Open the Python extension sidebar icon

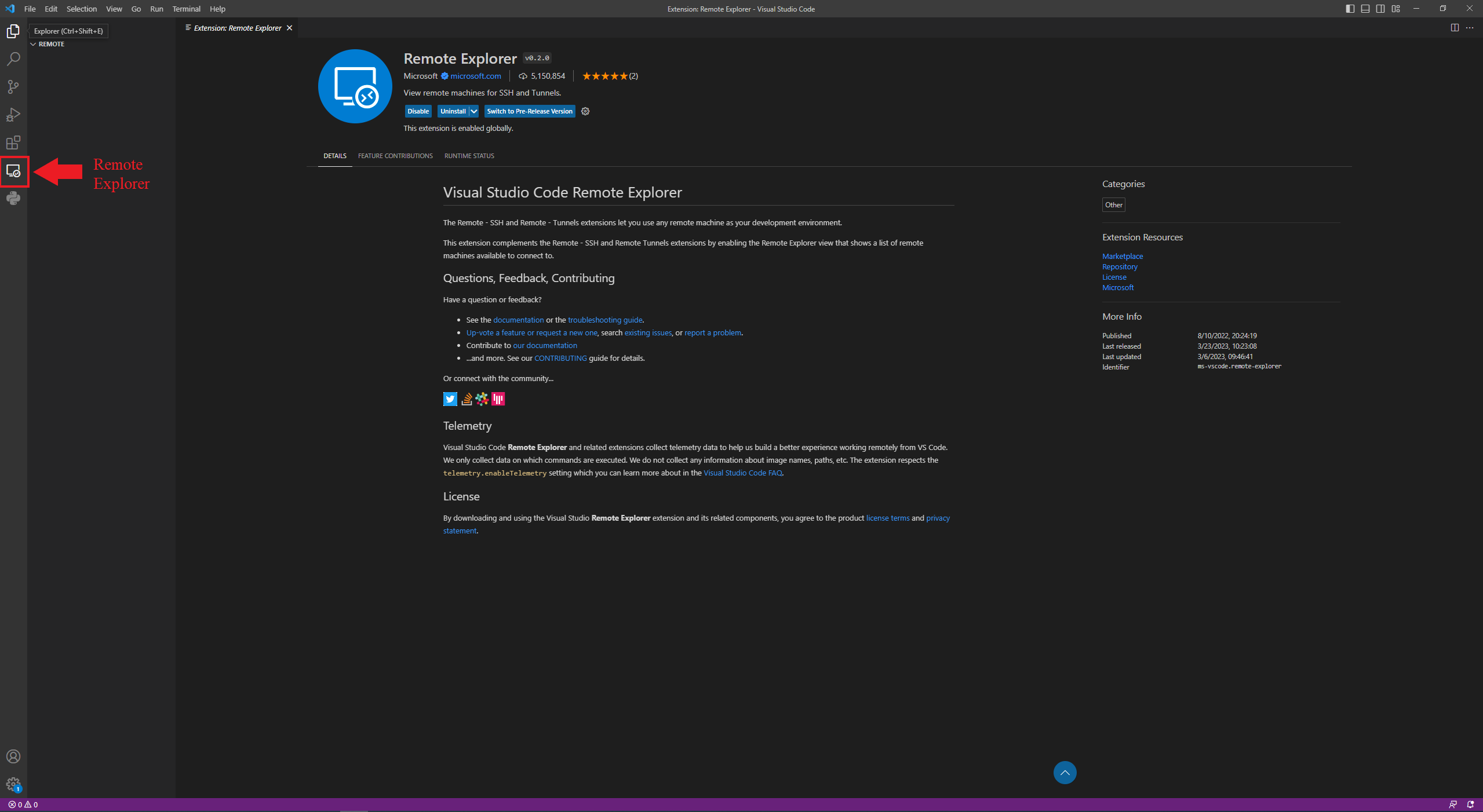[x=13, y=199]
